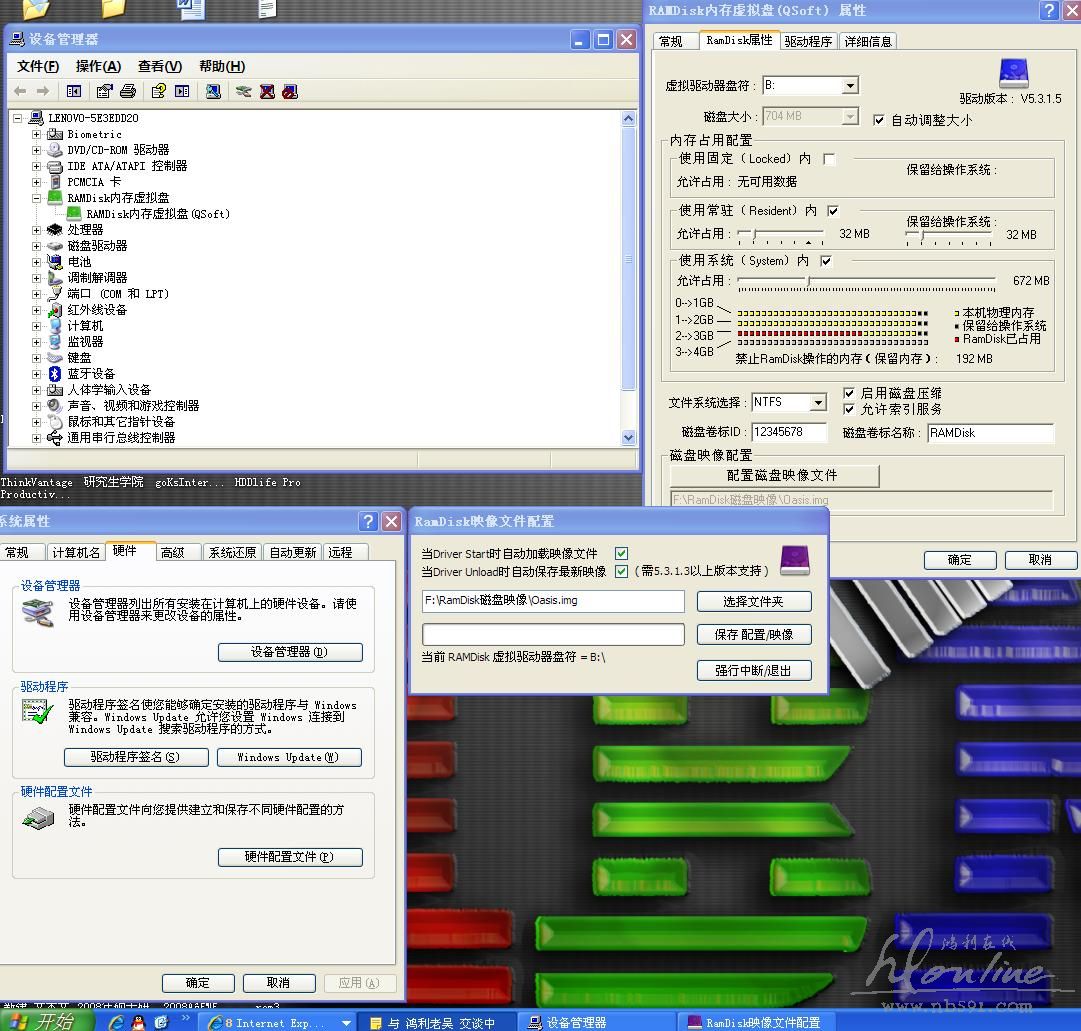The width and height of the screenshot is (1081, 1031).
Task: Open the NTFS file system dropdown
Action: 818,402
